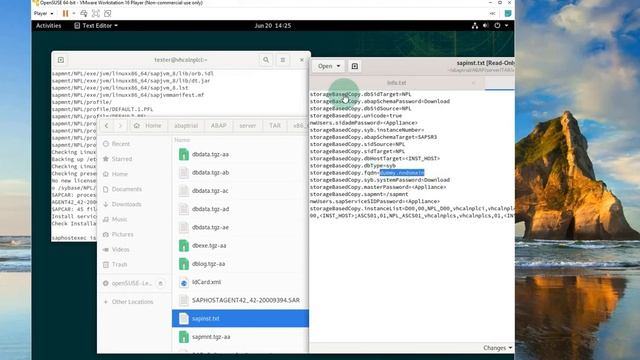The width and height of the screenshot is (640, 360).
Task: Go forward in the file browser
Action: (x=120, y=126)
